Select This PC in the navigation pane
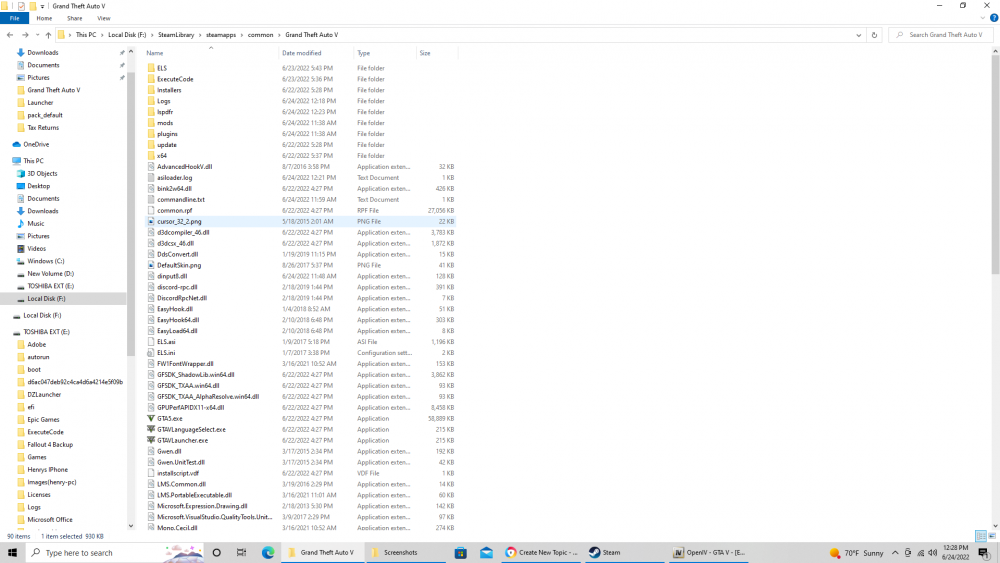The width and height of the screenshot is (1000, 563). [33, 161]
